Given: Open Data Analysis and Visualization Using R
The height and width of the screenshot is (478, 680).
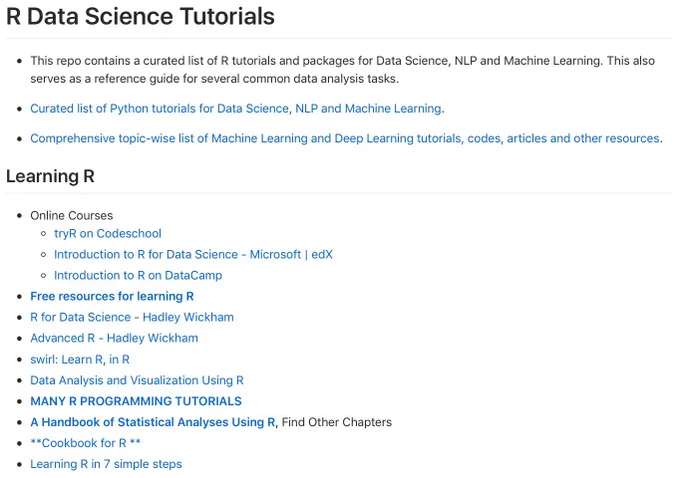Looking at the screenshot, I should tap(137, 380).
